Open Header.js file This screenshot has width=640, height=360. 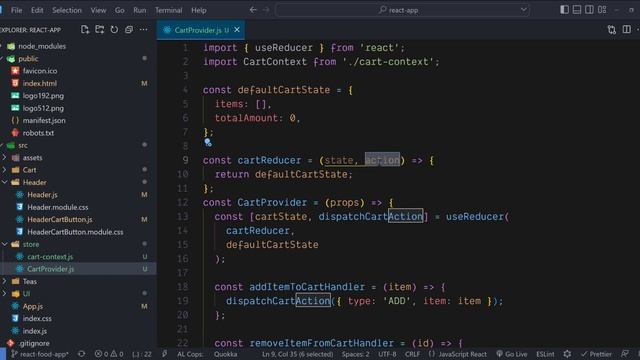(42, 195)
